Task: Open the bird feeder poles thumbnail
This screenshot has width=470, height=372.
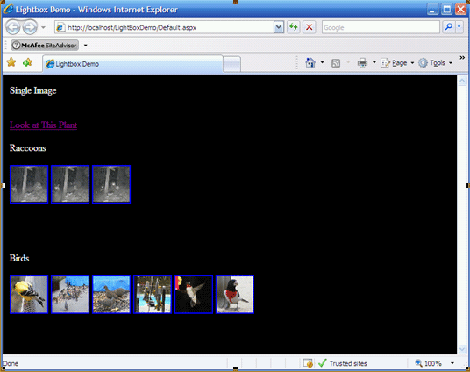Action: coord(153,294)
